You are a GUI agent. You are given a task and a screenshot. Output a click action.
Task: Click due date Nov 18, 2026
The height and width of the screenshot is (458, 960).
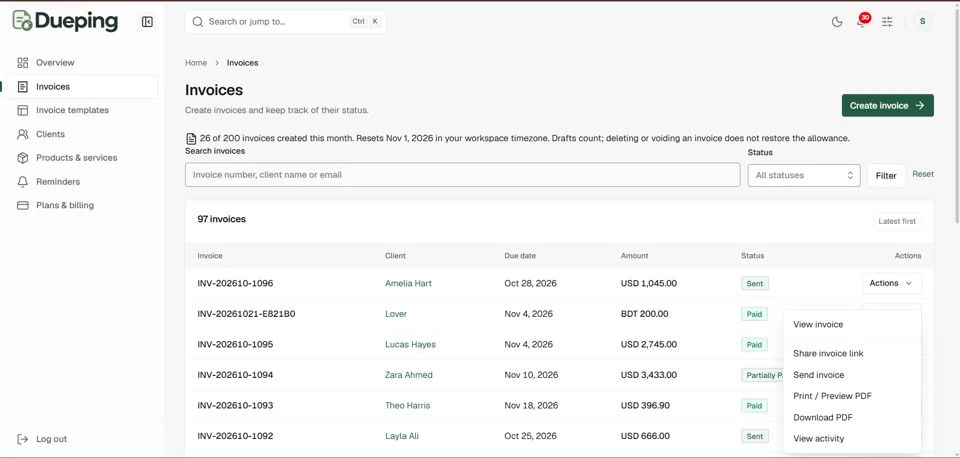coord(531,405)
